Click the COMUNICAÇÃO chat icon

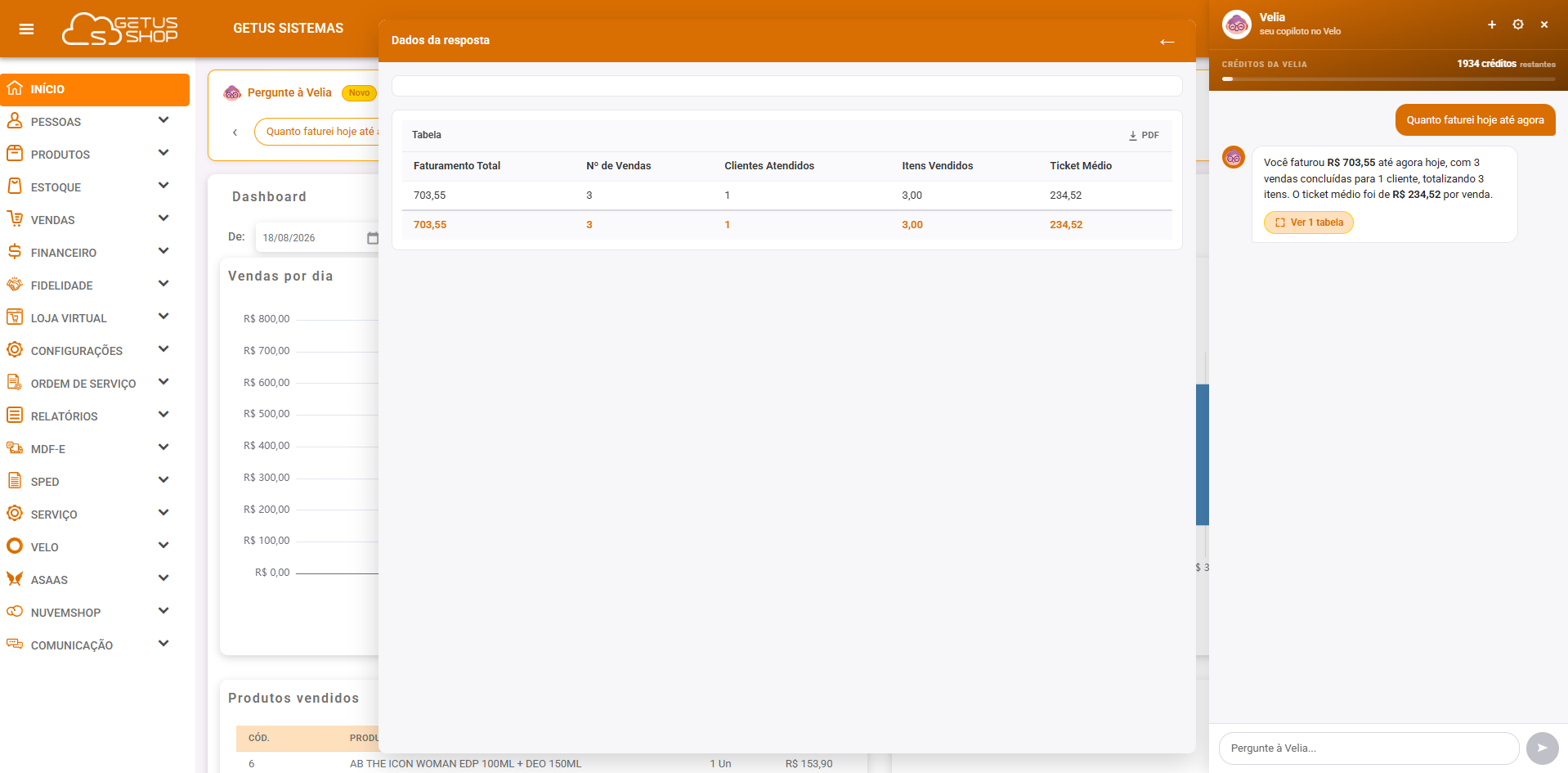pyautogui.click(x=15, y=644)
